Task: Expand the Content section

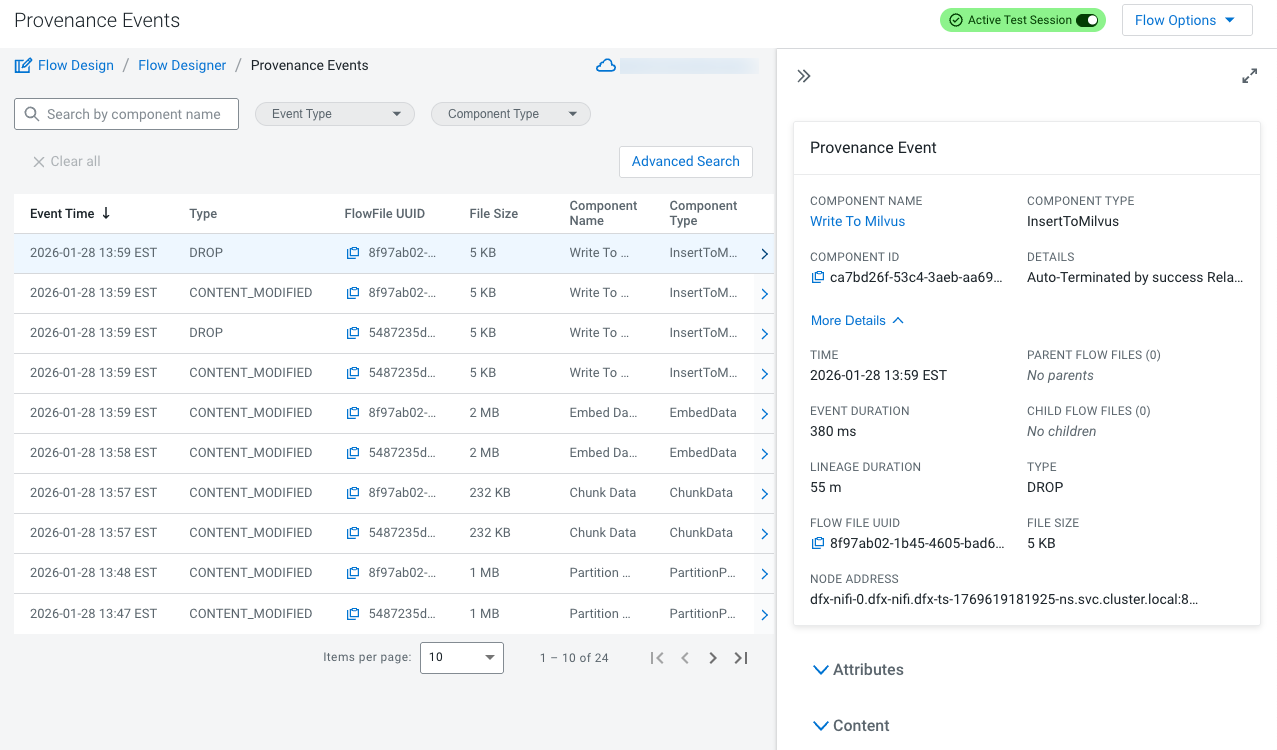Action: [x=852, y=726]
